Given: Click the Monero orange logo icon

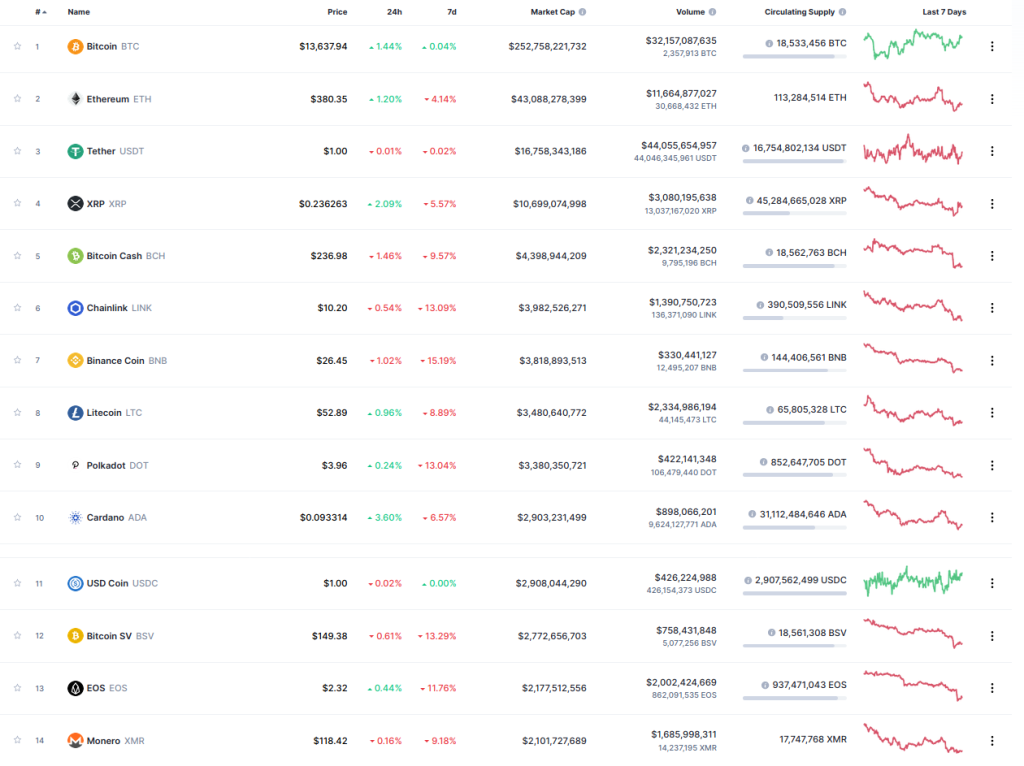Looking at the screenshot, I should (75, 741).
